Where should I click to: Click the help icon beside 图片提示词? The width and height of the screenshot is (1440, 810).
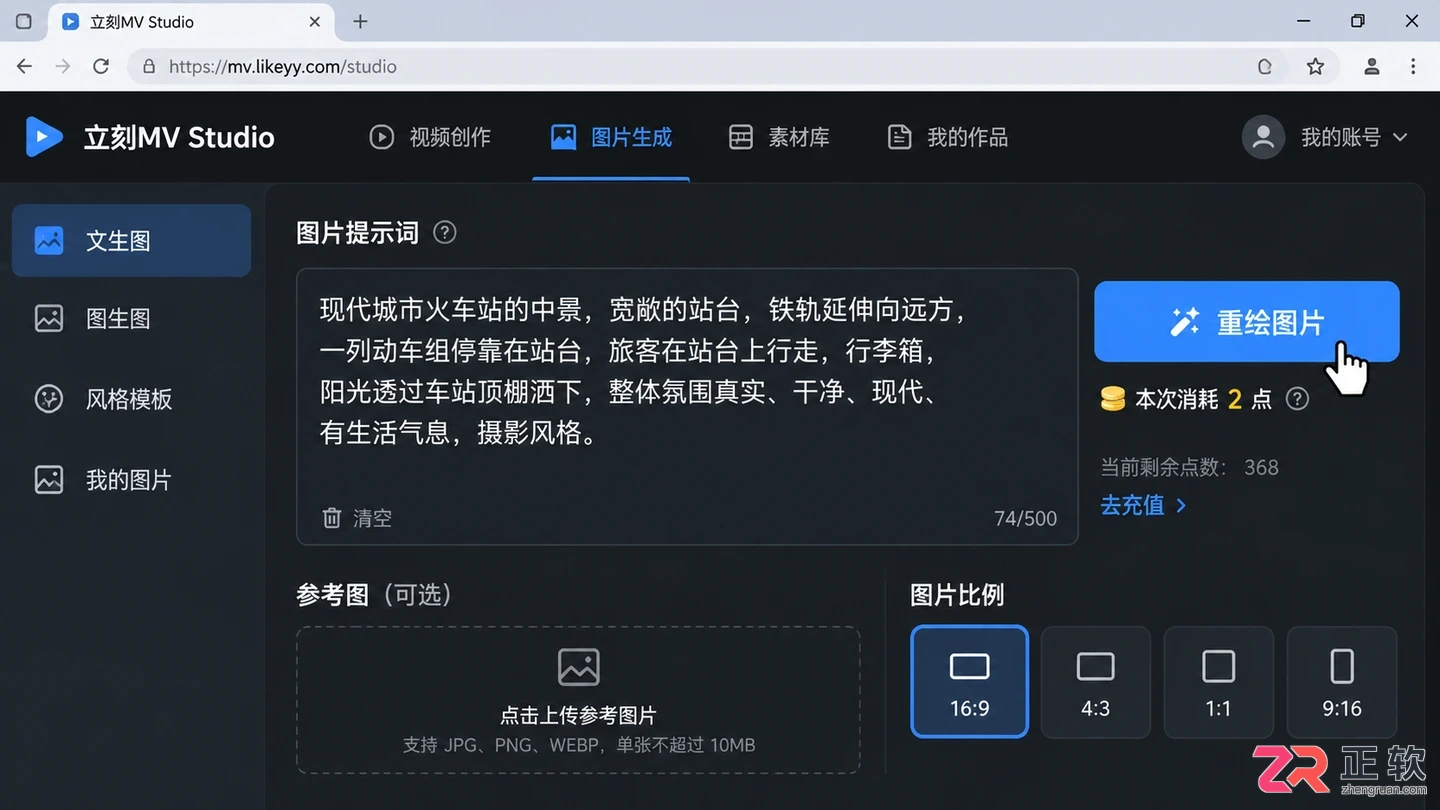coord(445,233)
